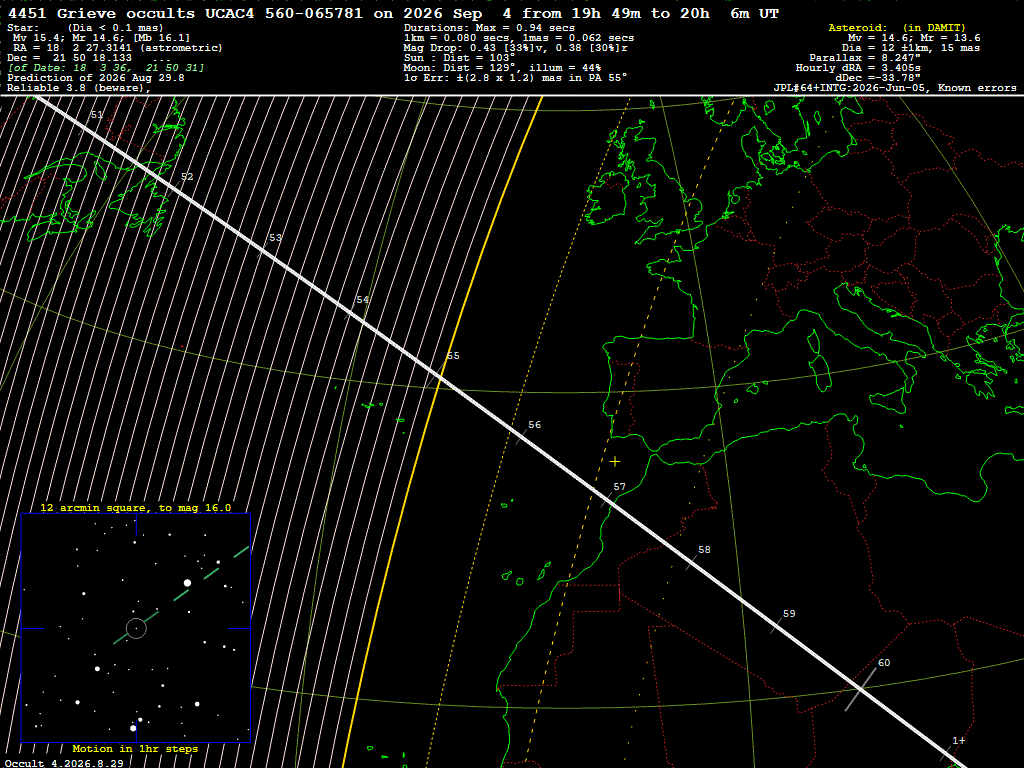Click the time marker labeled 52
The height and width of the screenshot is (768, 1024).
(x=187, y=176)
